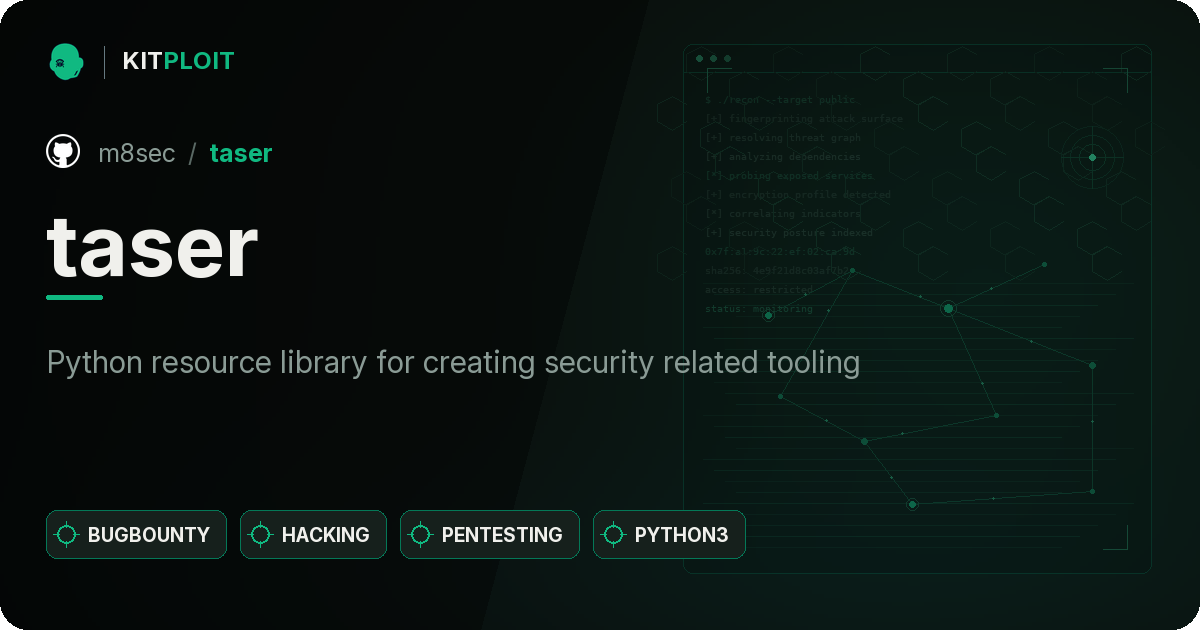Click crosshair icon in BUGBOUNTY tag
The width and height of the screenshot is (1200, 630).
coord(67,534)
